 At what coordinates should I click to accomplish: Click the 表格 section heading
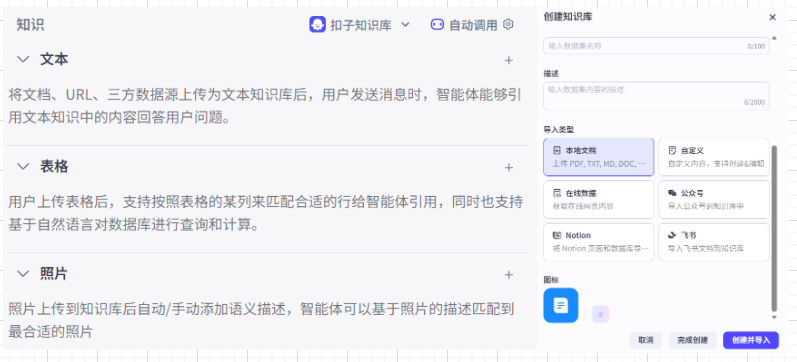pyautogui.click(x=54, y=166)
